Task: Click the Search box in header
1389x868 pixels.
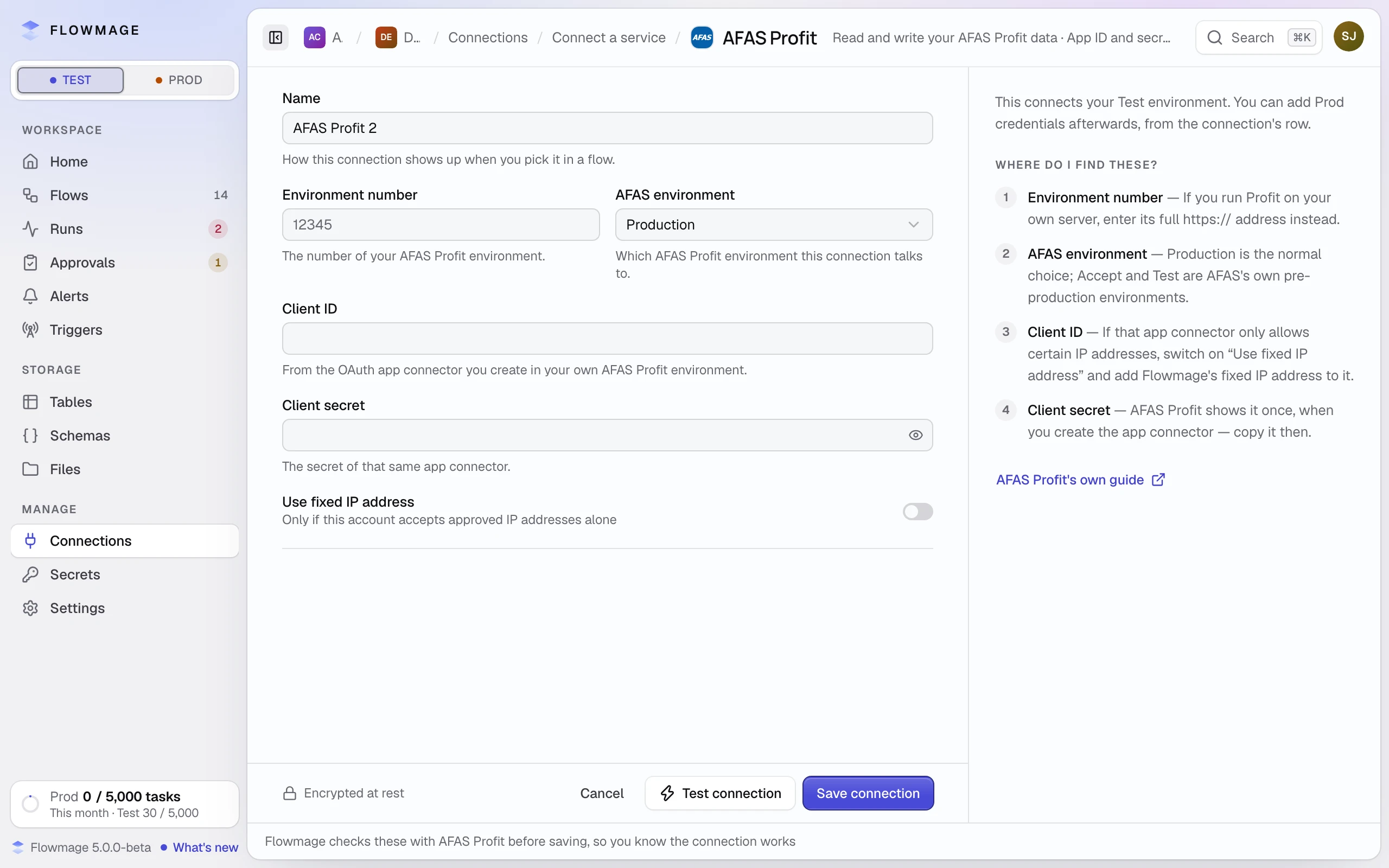Action: (x=1259, y=38)
